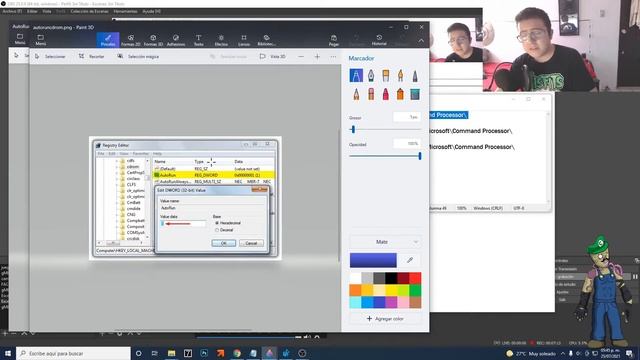This screenshot has width=640, height=360.
Task: Click the Opacidad percent field
Action: (407, 144)
